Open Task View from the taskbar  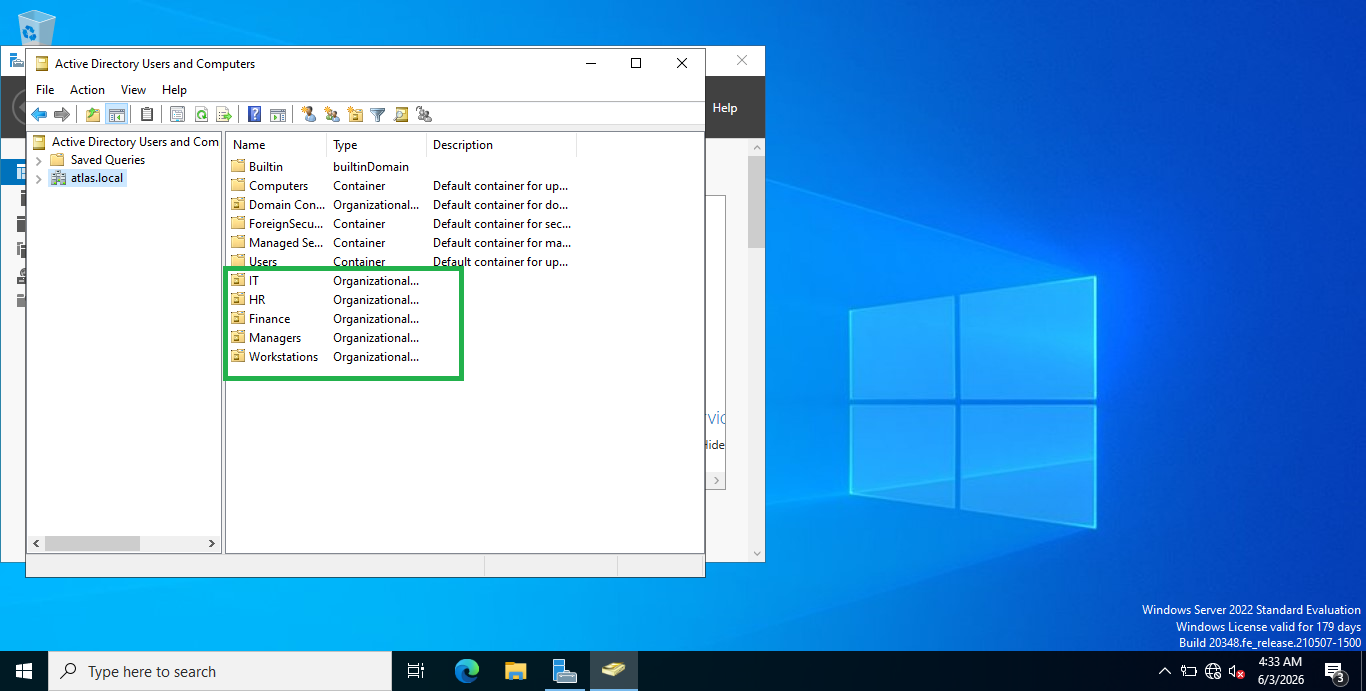(x=416, y=671)
